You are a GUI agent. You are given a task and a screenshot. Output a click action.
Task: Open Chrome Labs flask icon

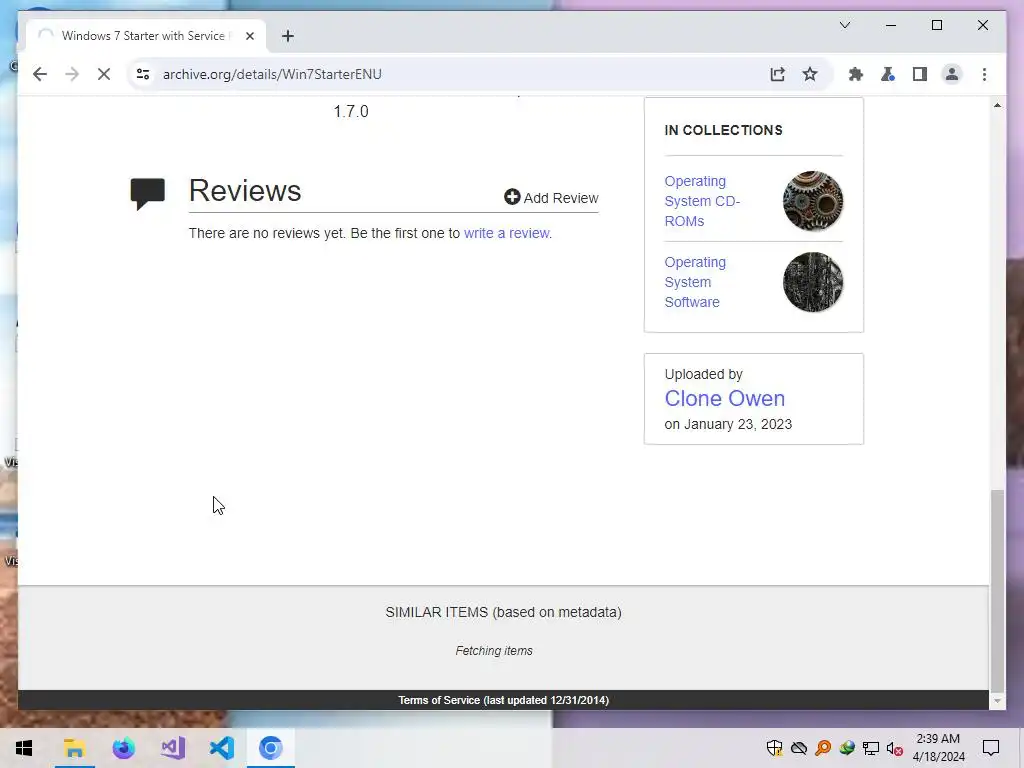[888, 74]
